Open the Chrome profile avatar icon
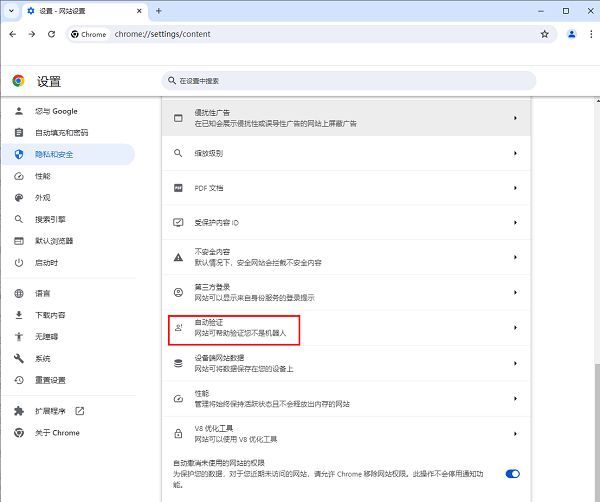This screenshot has width=600, height=502. (x=571, y=33)
